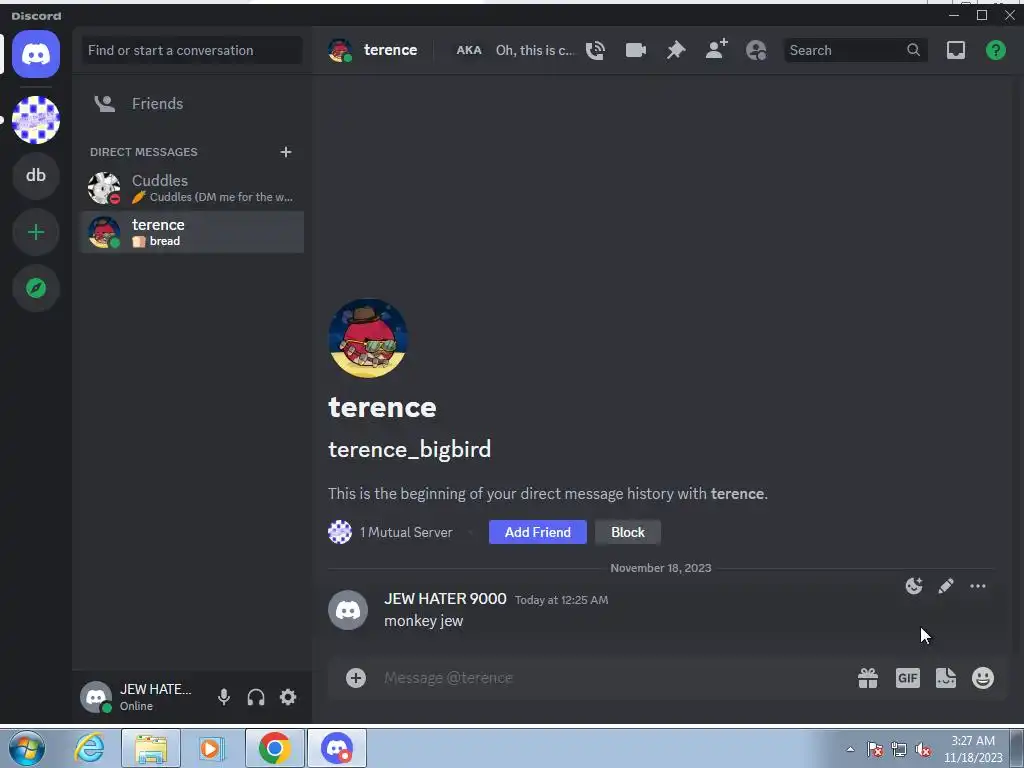Viewport: 1024px width, 768px height.
Task: Open Windows Media Player from the taskbar
Action: point(211,748)
